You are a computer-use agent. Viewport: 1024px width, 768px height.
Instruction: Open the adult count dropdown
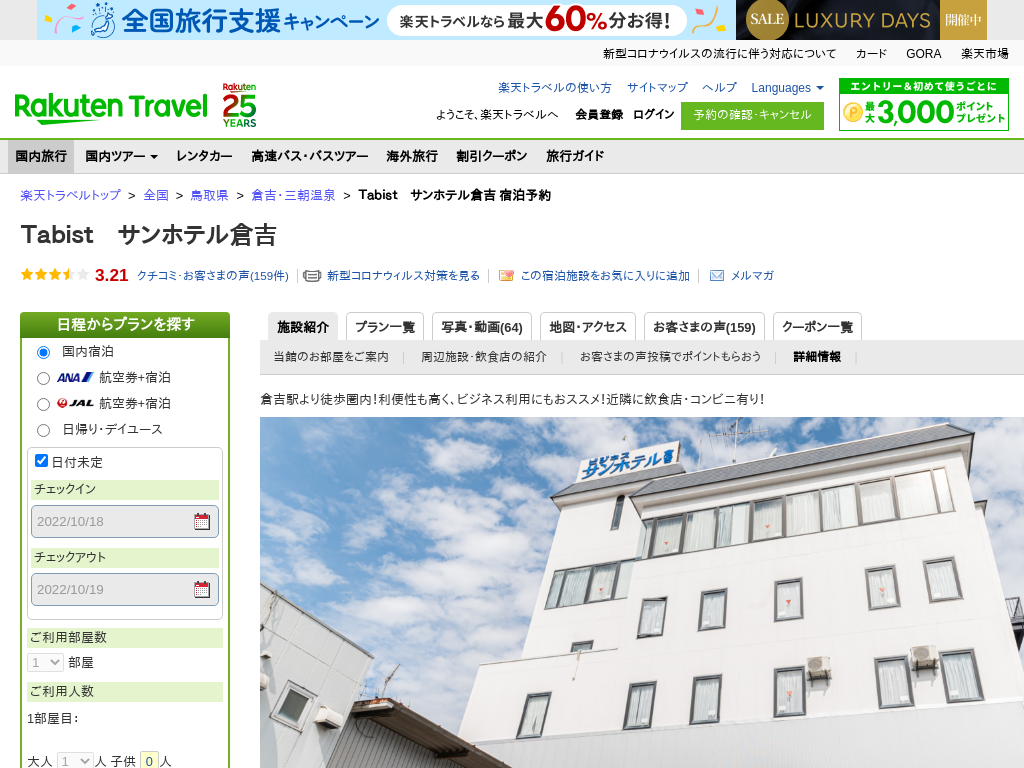[x=75, y=761]
